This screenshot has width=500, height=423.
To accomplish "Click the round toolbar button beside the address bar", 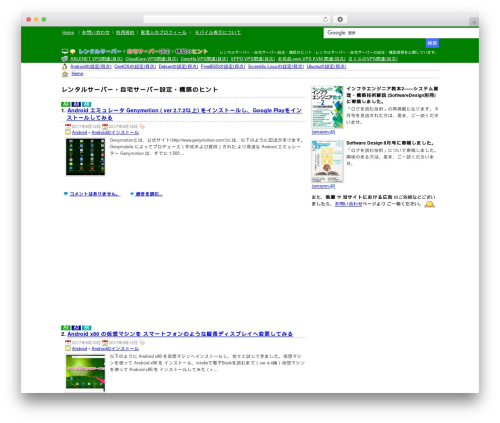I will pos(340,19).
